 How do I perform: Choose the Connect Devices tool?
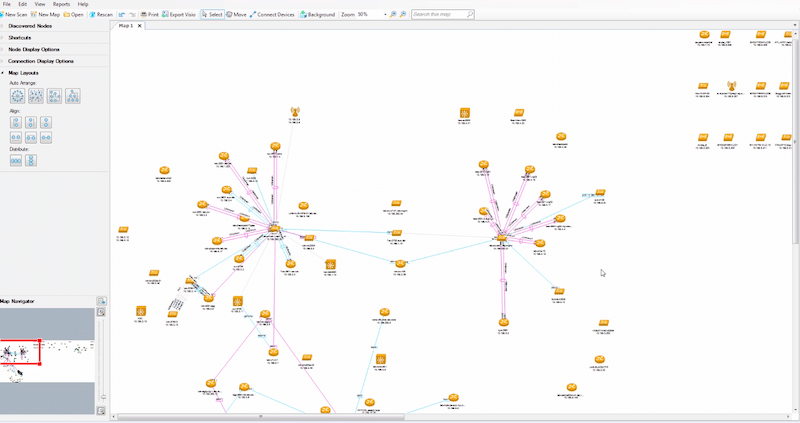click(x=272, y=14)
